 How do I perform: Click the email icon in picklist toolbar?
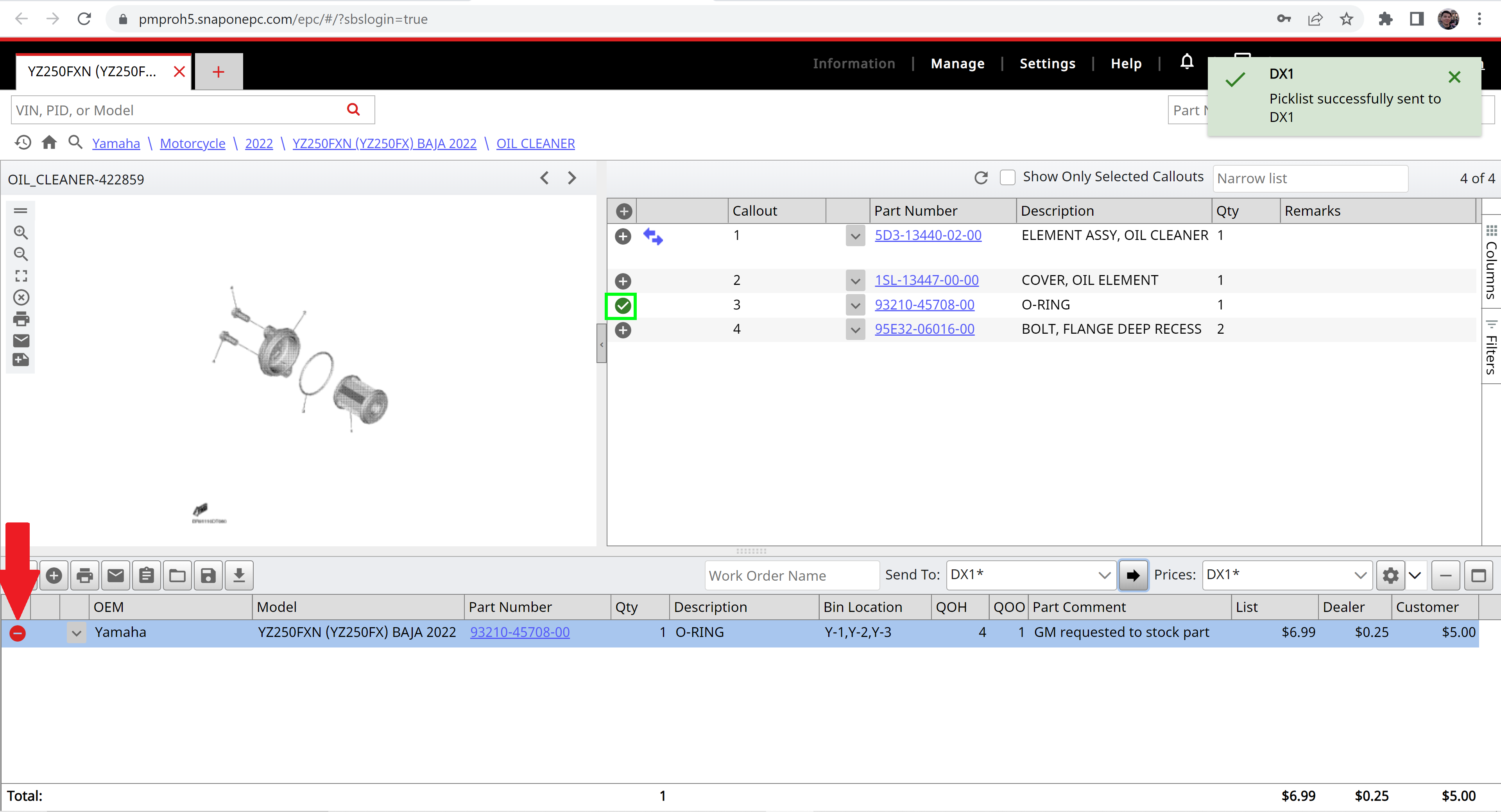115,576
